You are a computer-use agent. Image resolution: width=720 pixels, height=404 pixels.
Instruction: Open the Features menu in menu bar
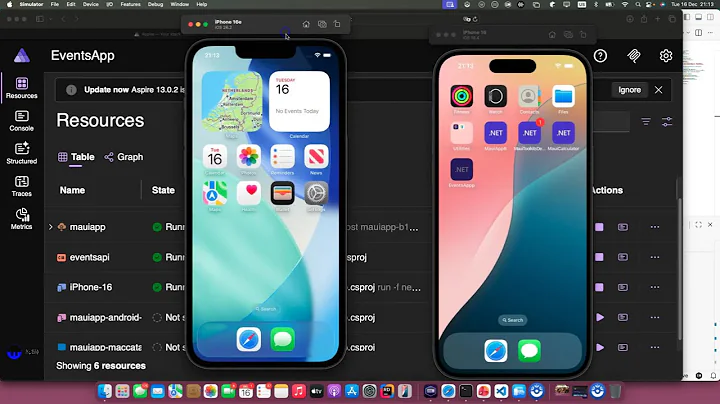coord(130,4)
